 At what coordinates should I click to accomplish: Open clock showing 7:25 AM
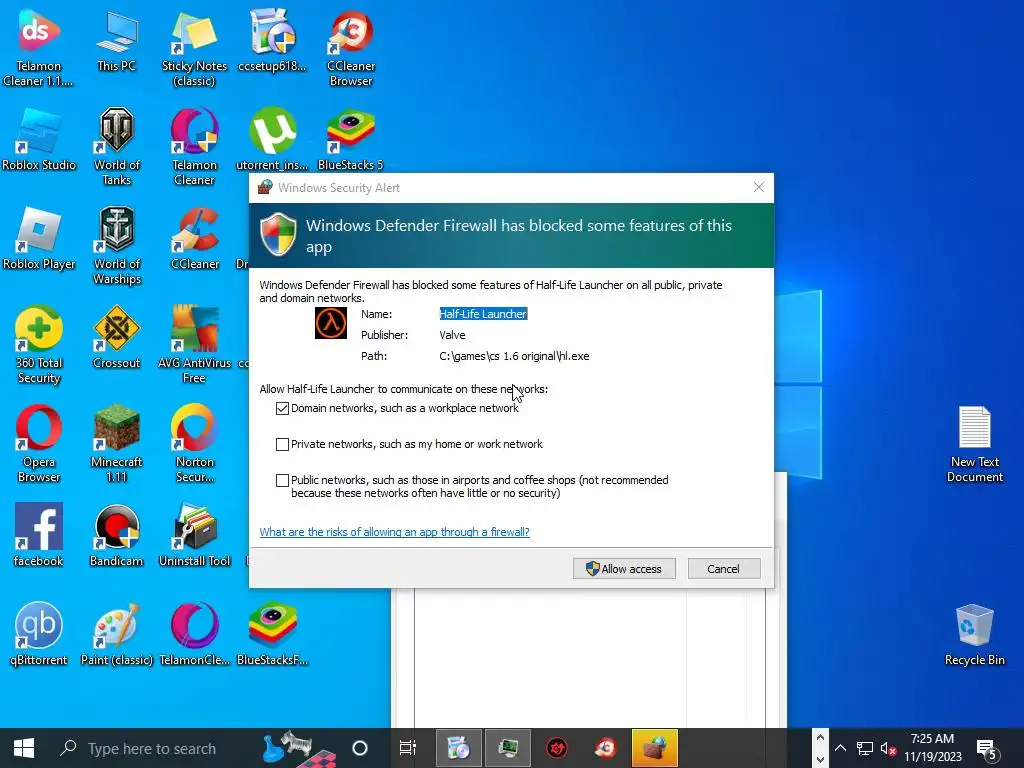(933, 748)
